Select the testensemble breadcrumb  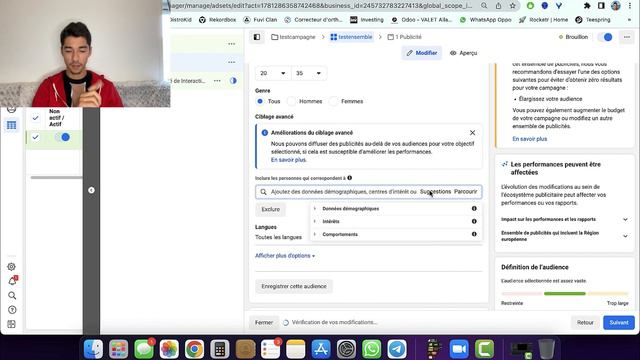[351, 37]
